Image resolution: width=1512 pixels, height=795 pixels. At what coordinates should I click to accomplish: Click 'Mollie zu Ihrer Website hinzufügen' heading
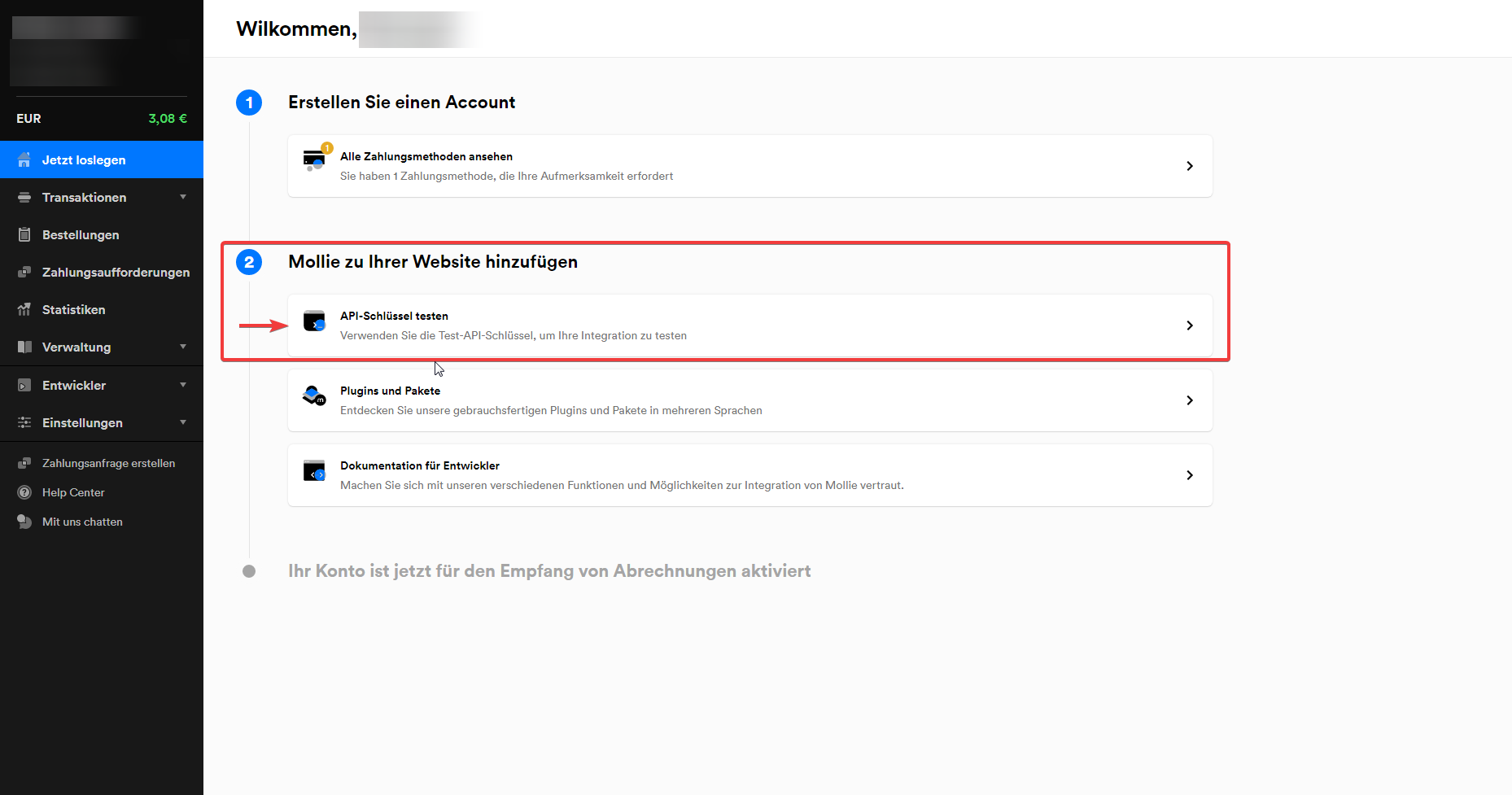point(433,261)
